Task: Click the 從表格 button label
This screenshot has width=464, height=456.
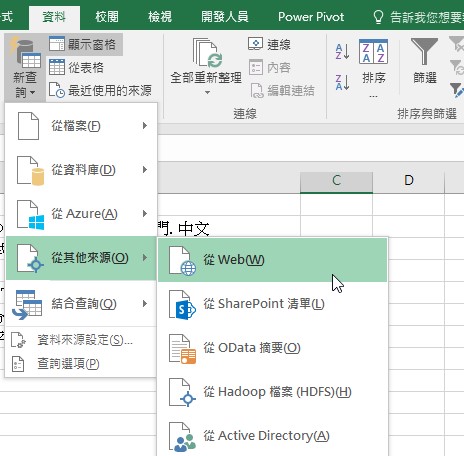Action: coord(86,67)
